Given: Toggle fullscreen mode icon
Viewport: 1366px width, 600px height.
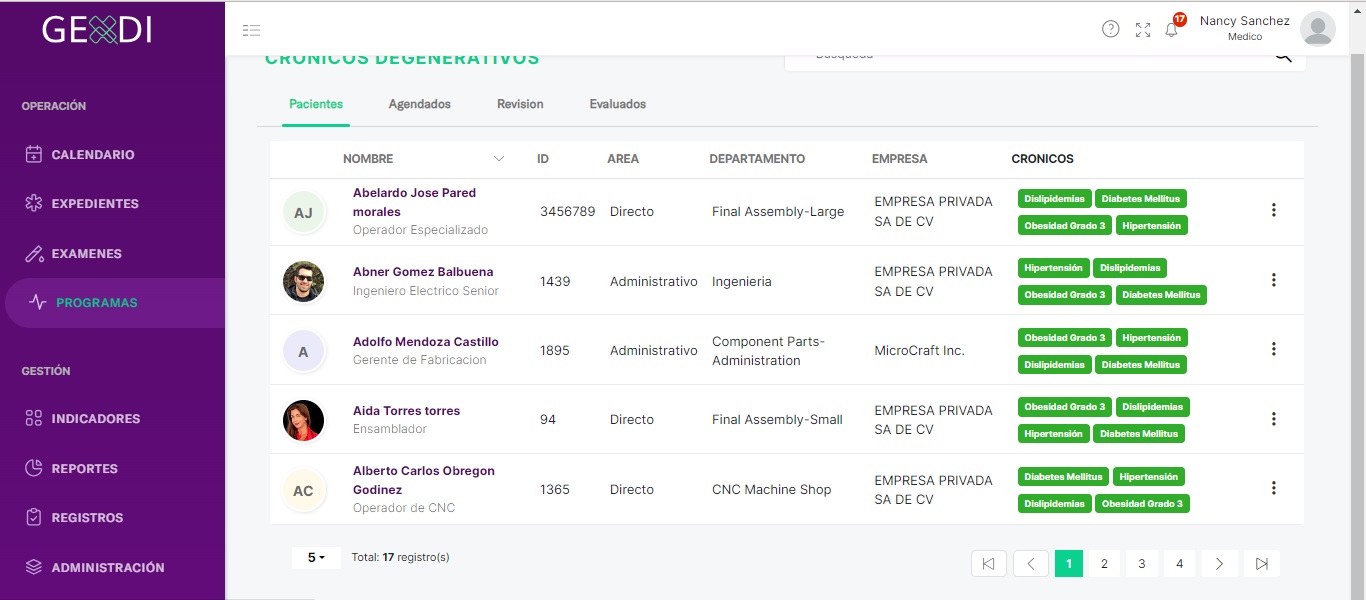Looking at the screenshot, I should coord(1143,30).
